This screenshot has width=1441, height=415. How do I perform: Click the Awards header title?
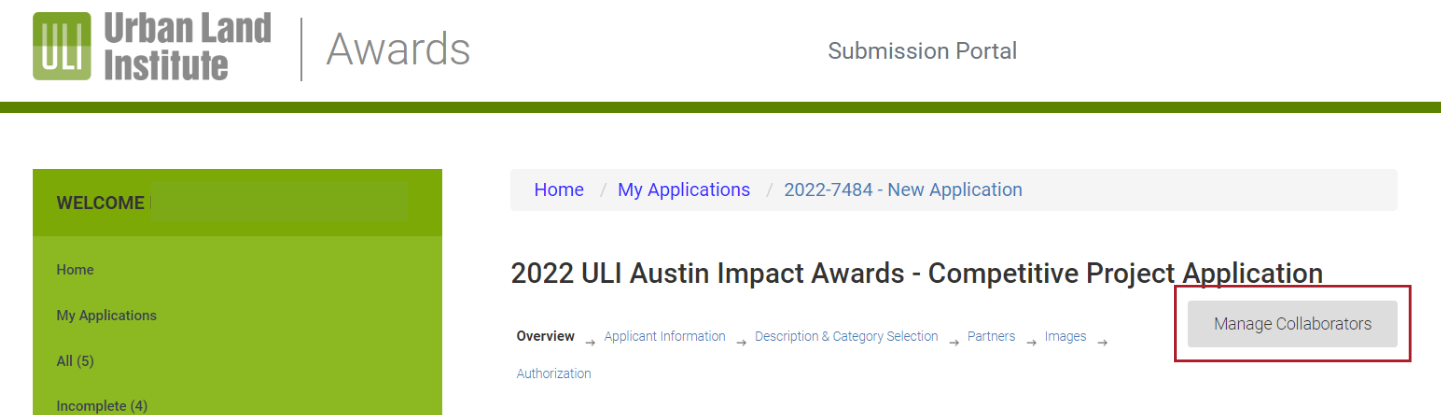398,48
